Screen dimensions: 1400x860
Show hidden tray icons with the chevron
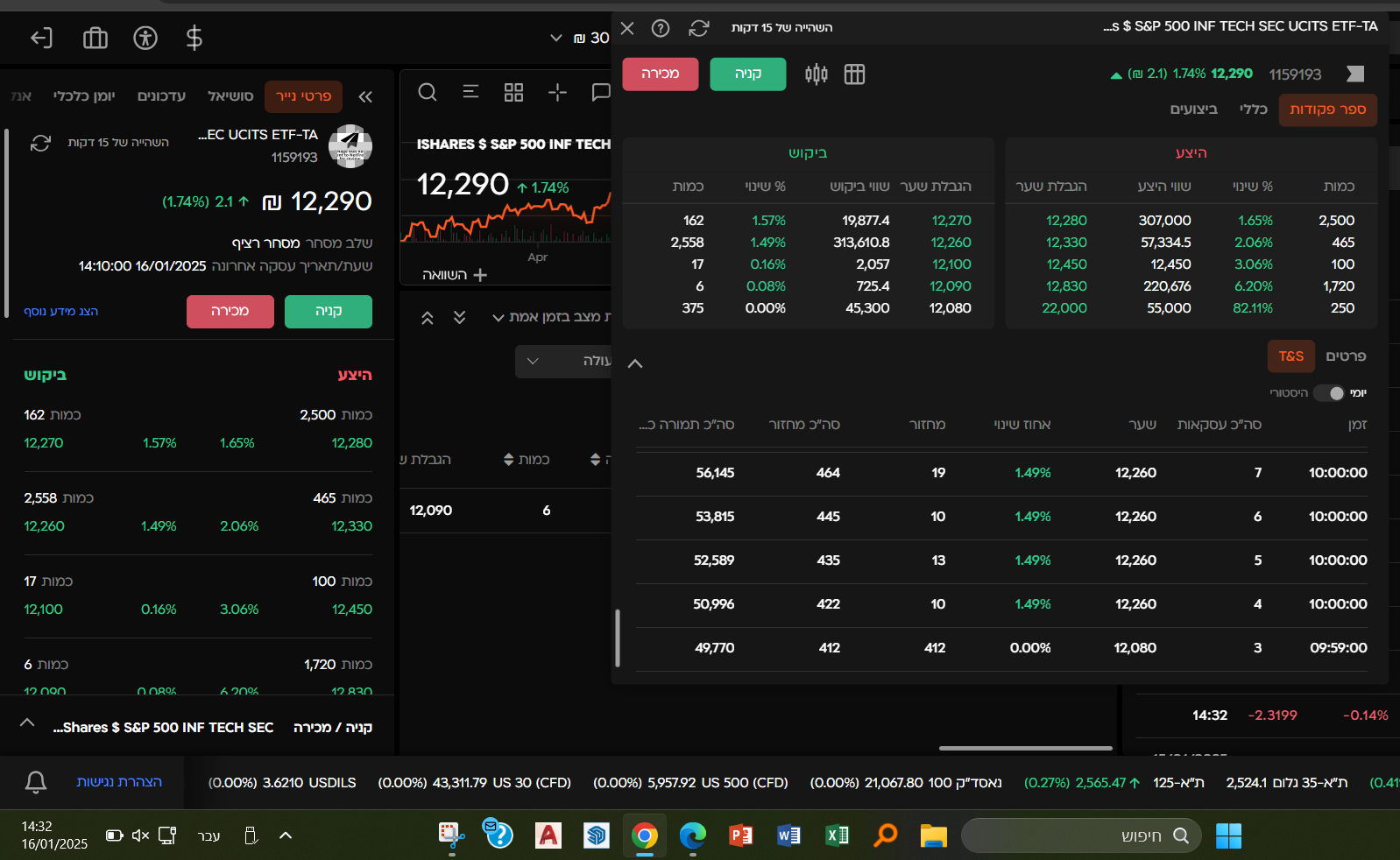[x=285, y=835]
